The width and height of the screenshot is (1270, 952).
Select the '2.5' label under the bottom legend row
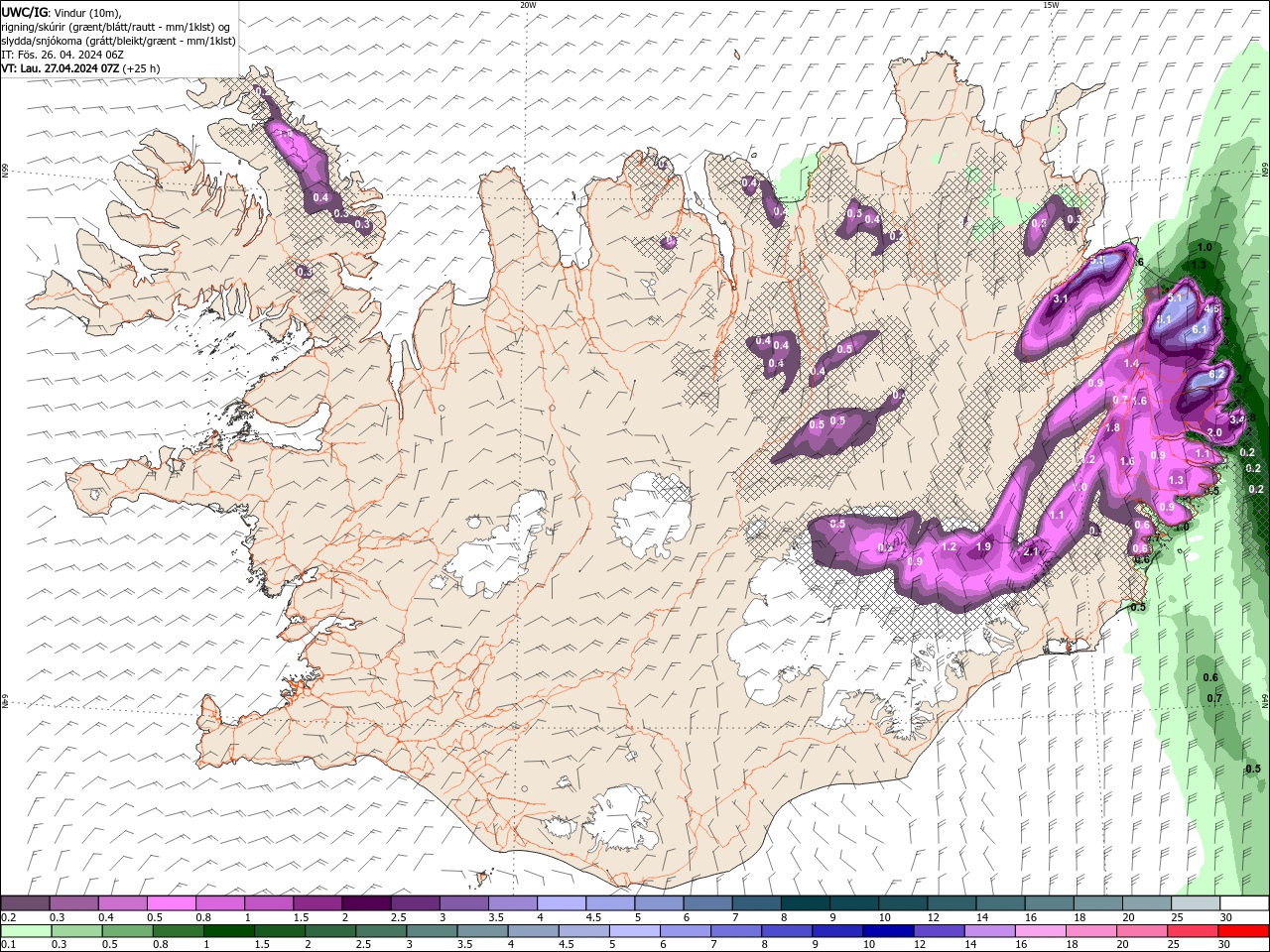click(364, 945)
